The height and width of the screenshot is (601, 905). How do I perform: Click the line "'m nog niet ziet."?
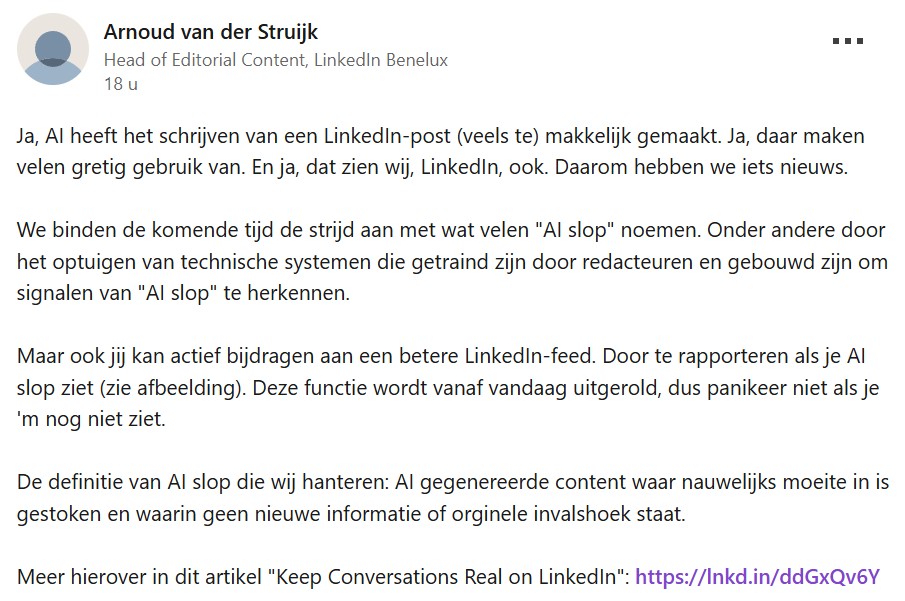pos(91,419)
